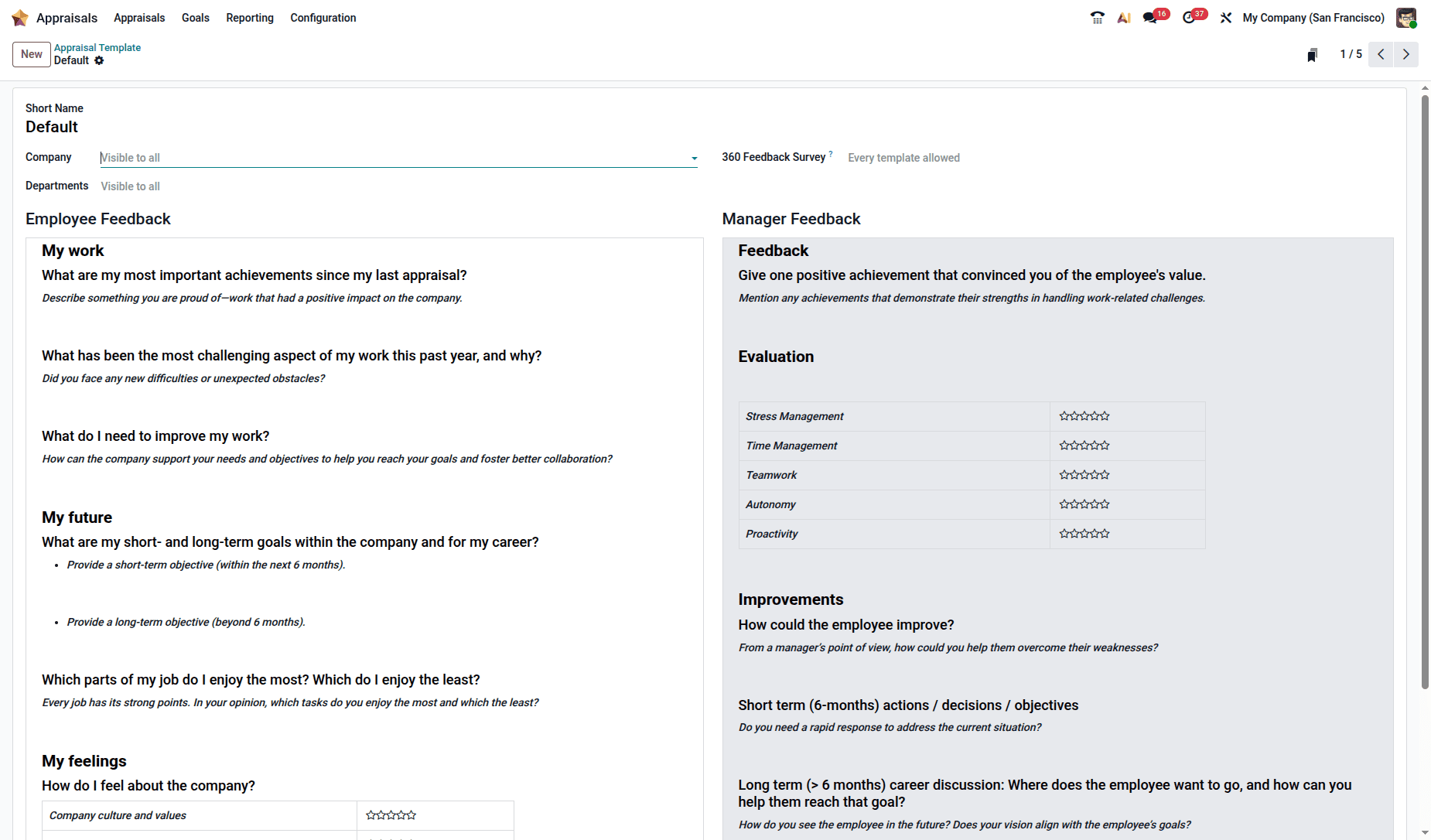Open the user avatar menu
1431x840 pixels.
(x=1406, y=18)
